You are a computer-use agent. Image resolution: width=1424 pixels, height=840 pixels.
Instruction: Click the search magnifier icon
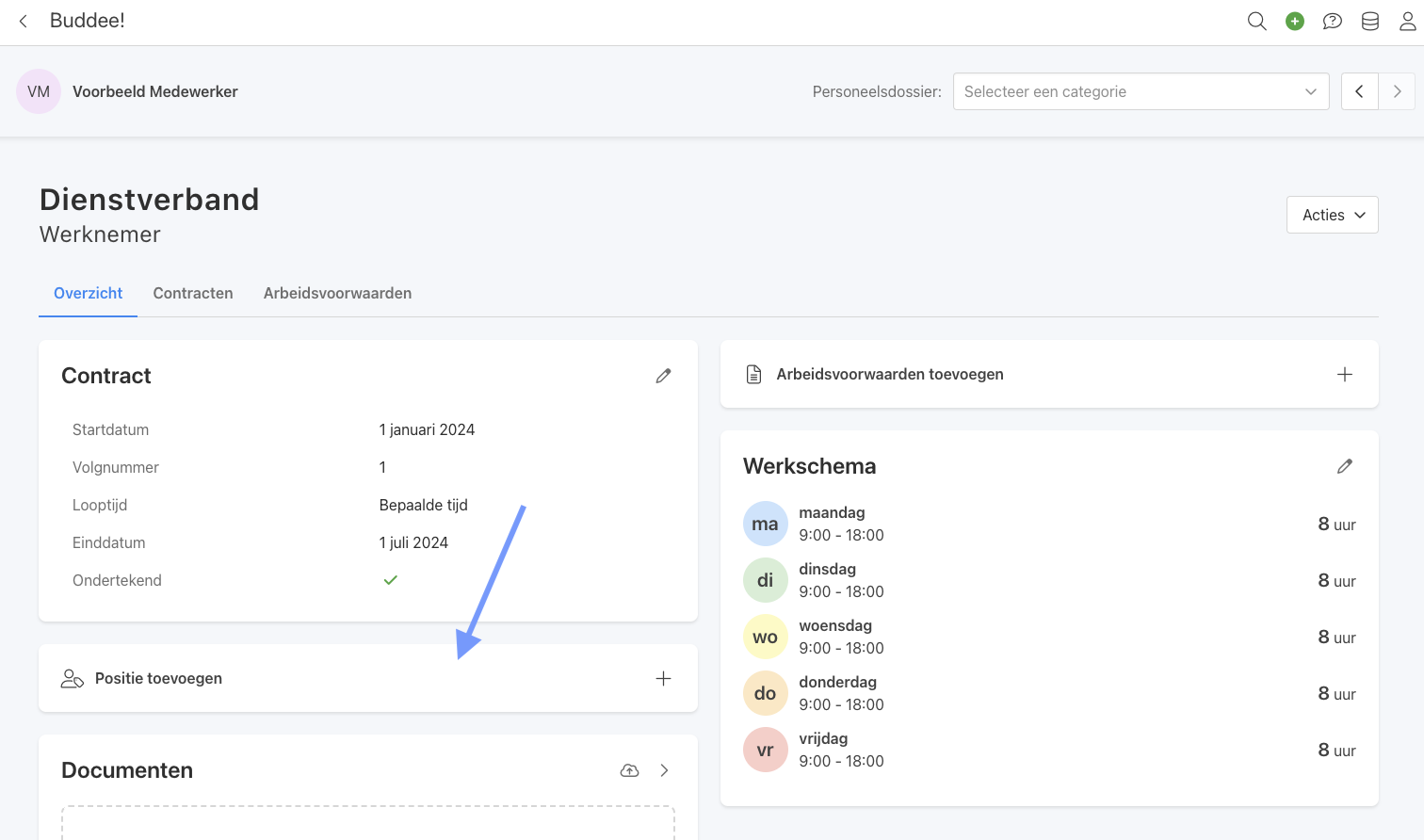point(1256,21)
